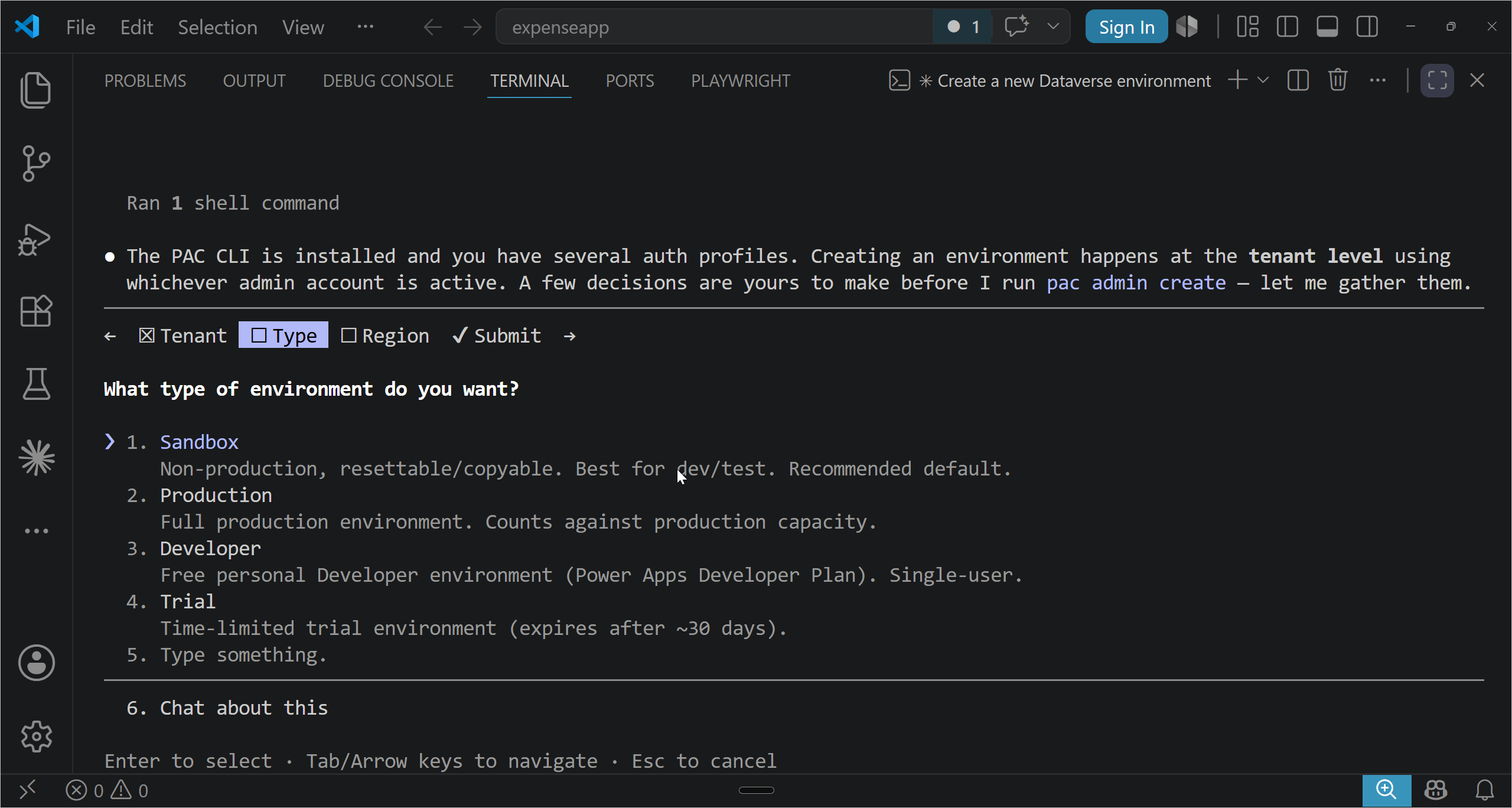Open the Edit menu
1512x808 pixels.
coord(136,27)
